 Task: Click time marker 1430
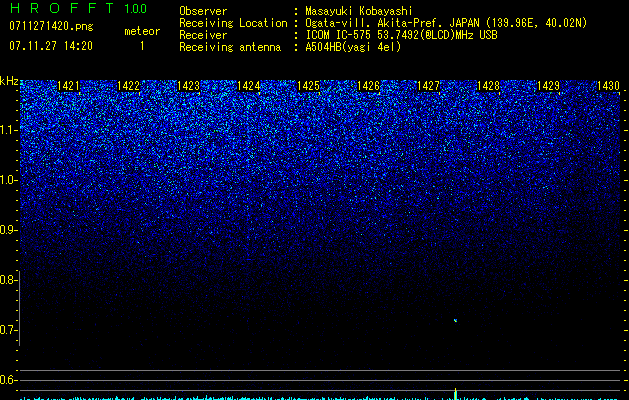click(609, 86)
